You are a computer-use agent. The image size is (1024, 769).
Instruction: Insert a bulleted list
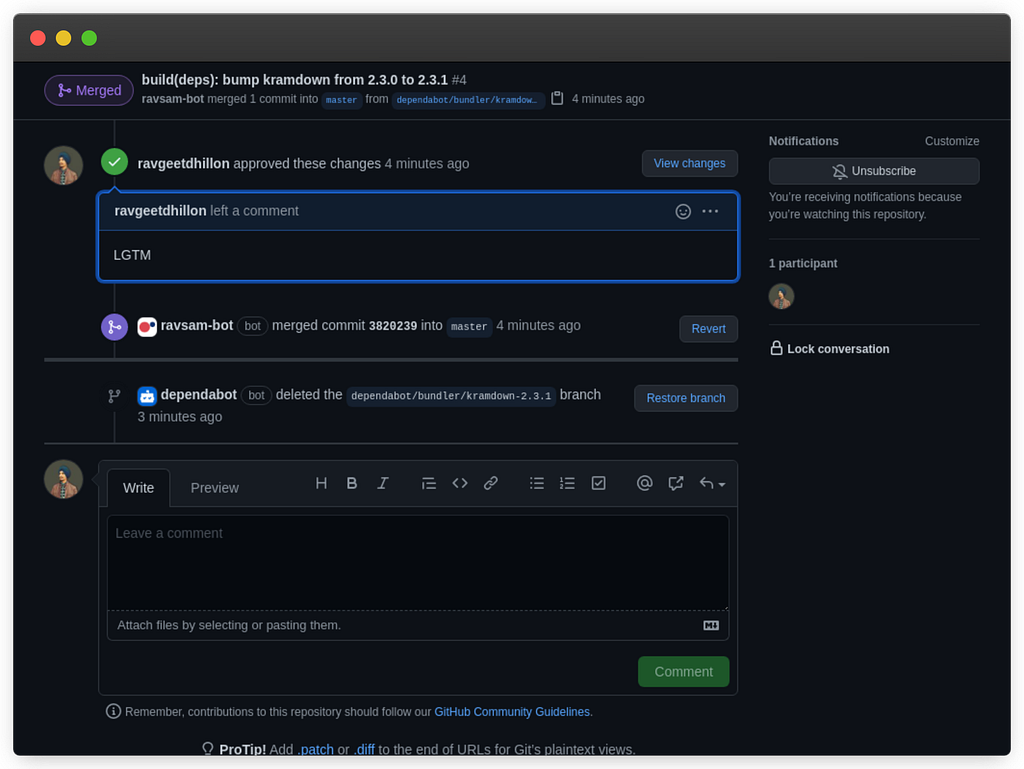[x=536, y=484]
